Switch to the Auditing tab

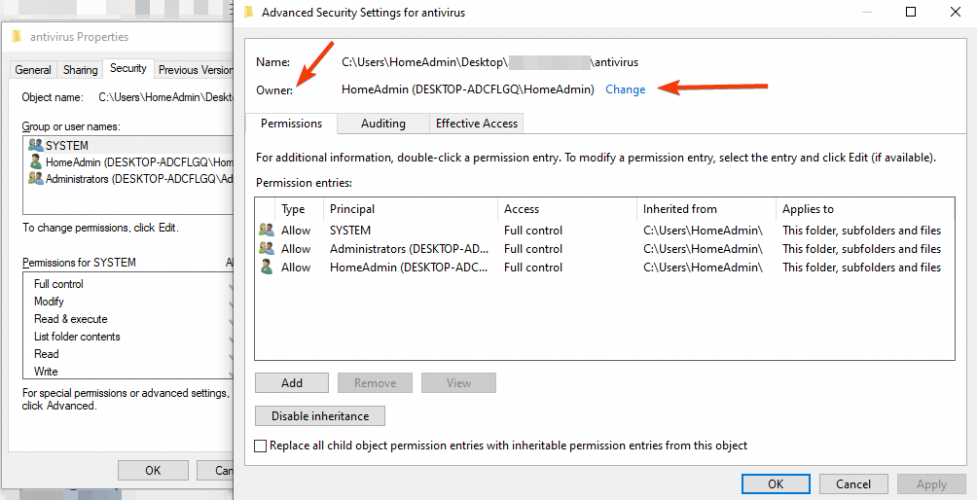click(x=383, y=123)
